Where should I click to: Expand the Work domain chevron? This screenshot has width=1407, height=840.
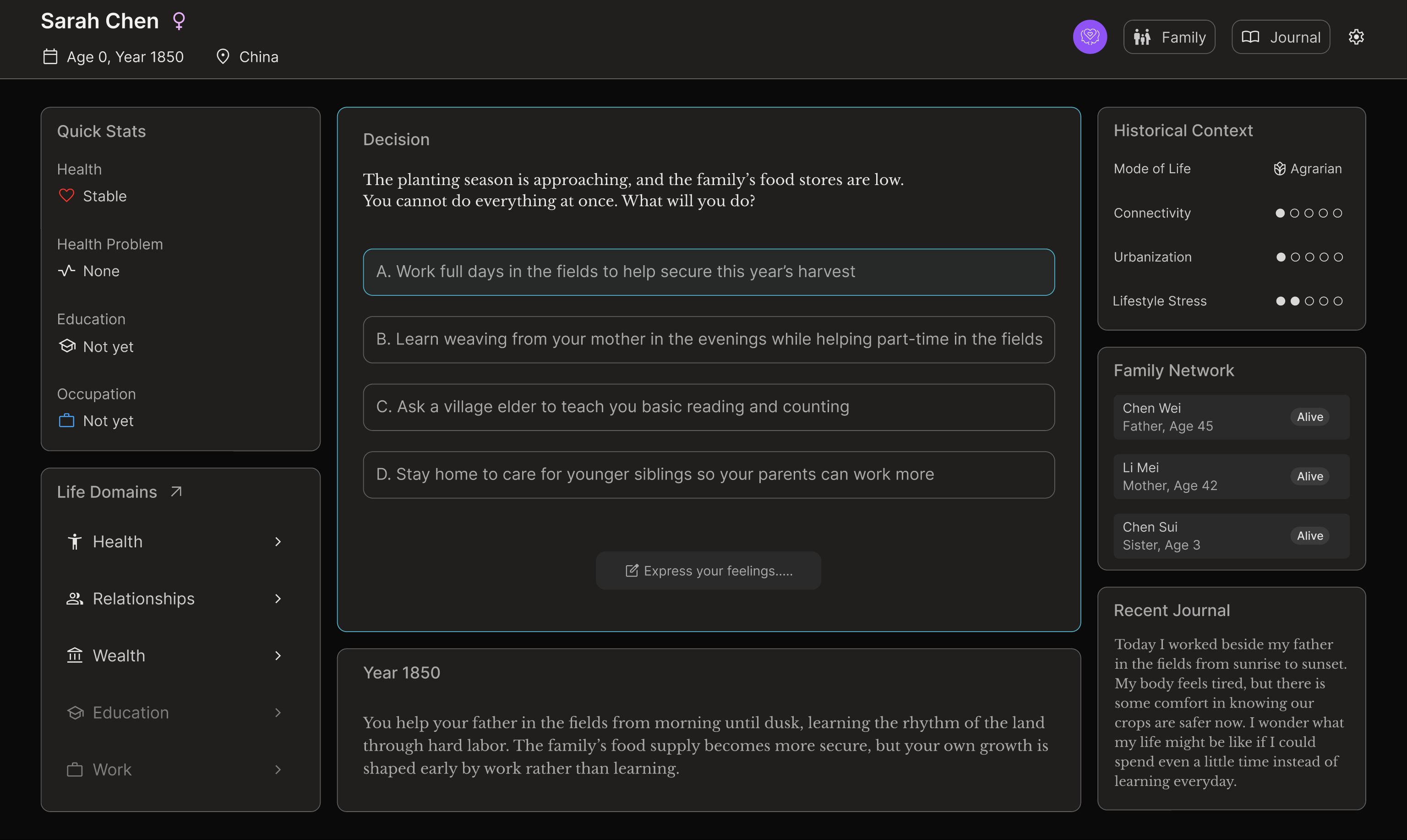click(x=278, y=770)
